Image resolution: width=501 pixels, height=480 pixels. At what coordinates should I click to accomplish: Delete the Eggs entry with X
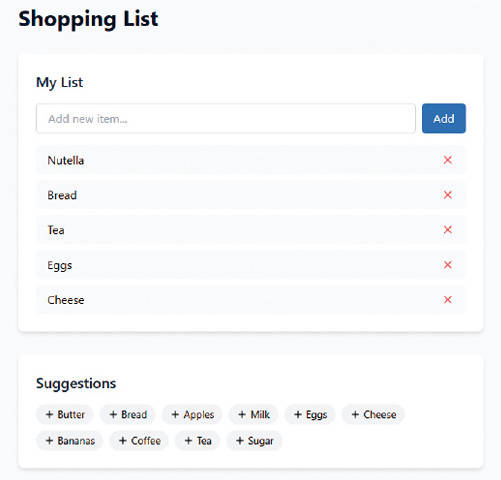pos(447,265)
